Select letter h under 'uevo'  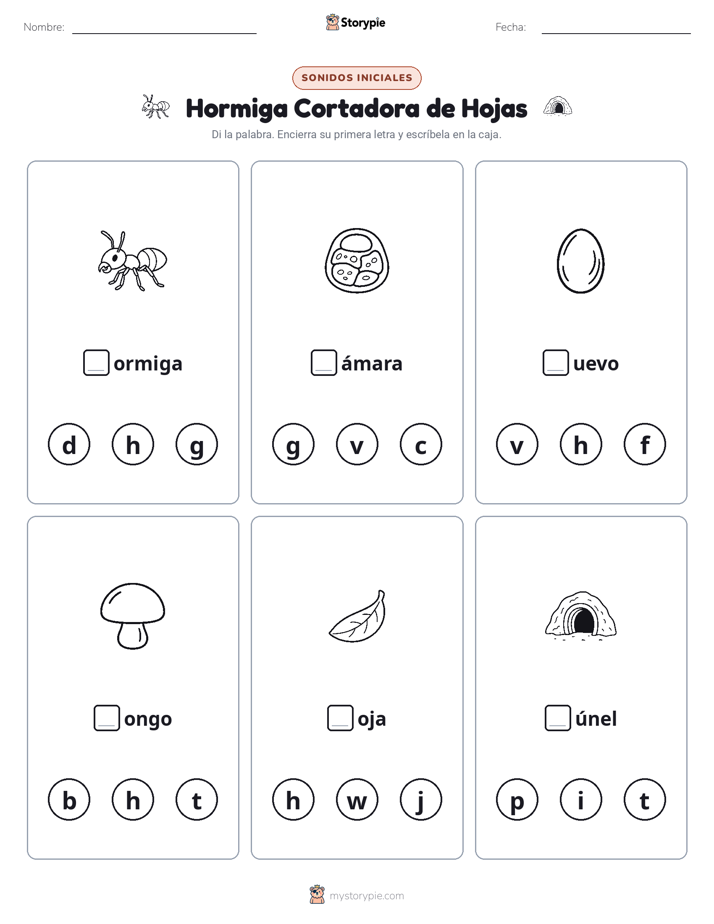pyautogui.click(x=581, y=444)
